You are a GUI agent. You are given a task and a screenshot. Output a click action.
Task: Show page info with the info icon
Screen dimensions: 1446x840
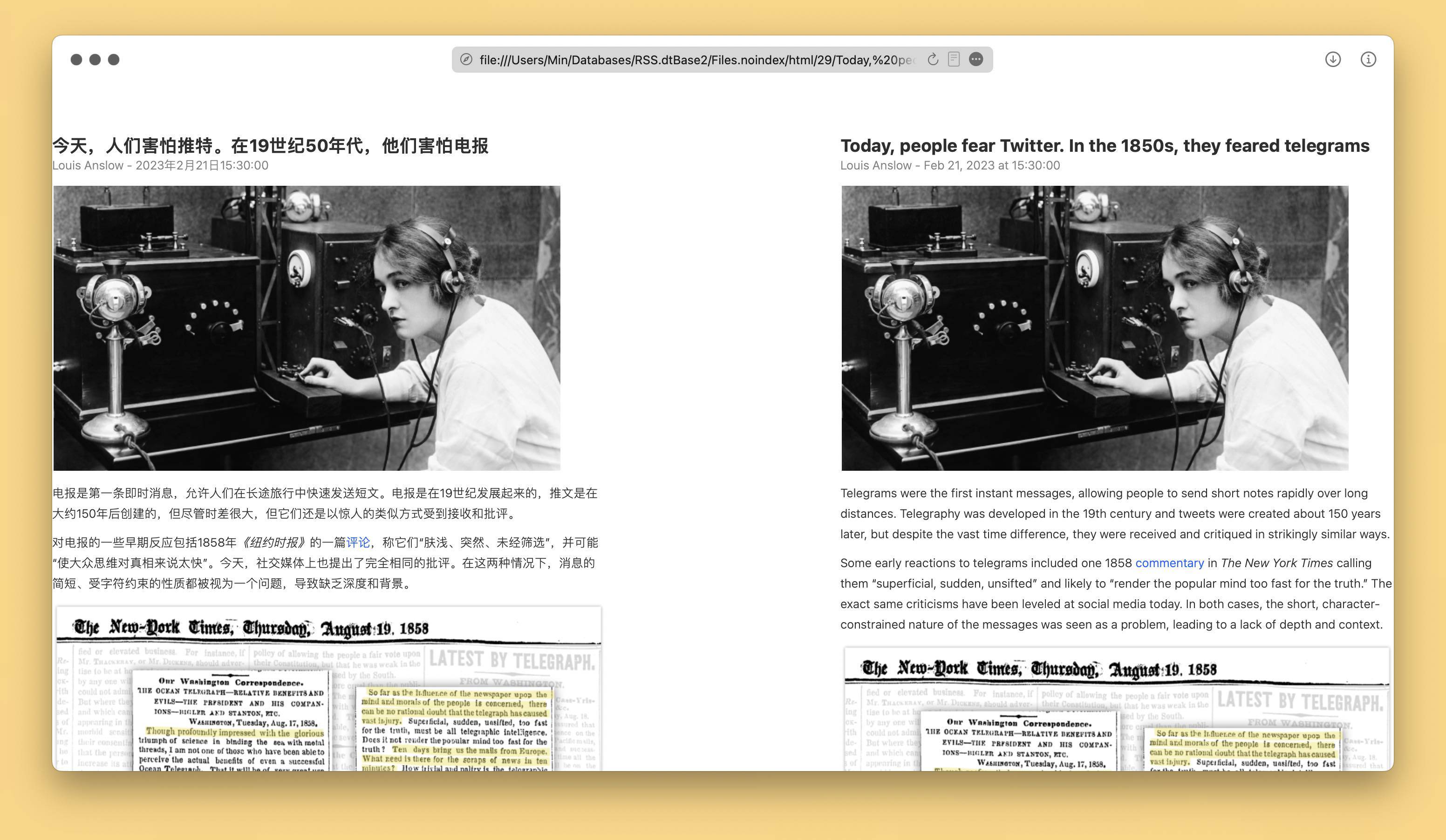click(x=1369, y=60)
